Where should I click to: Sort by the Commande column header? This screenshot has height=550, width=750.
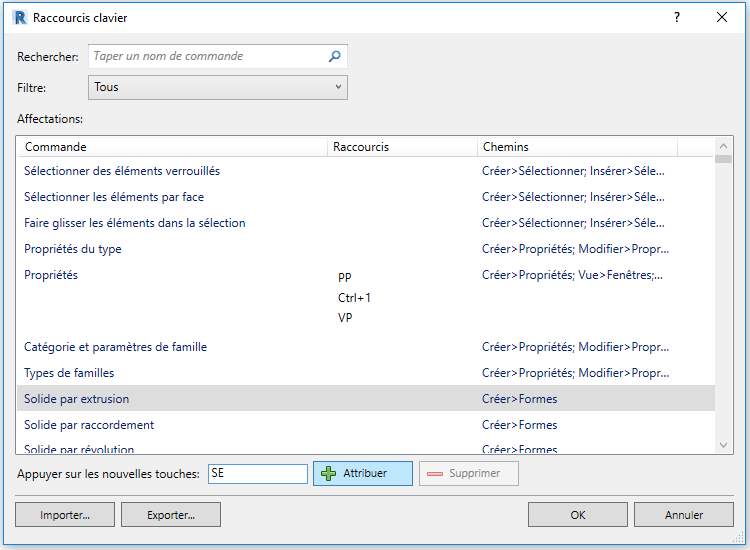point(172,147)
